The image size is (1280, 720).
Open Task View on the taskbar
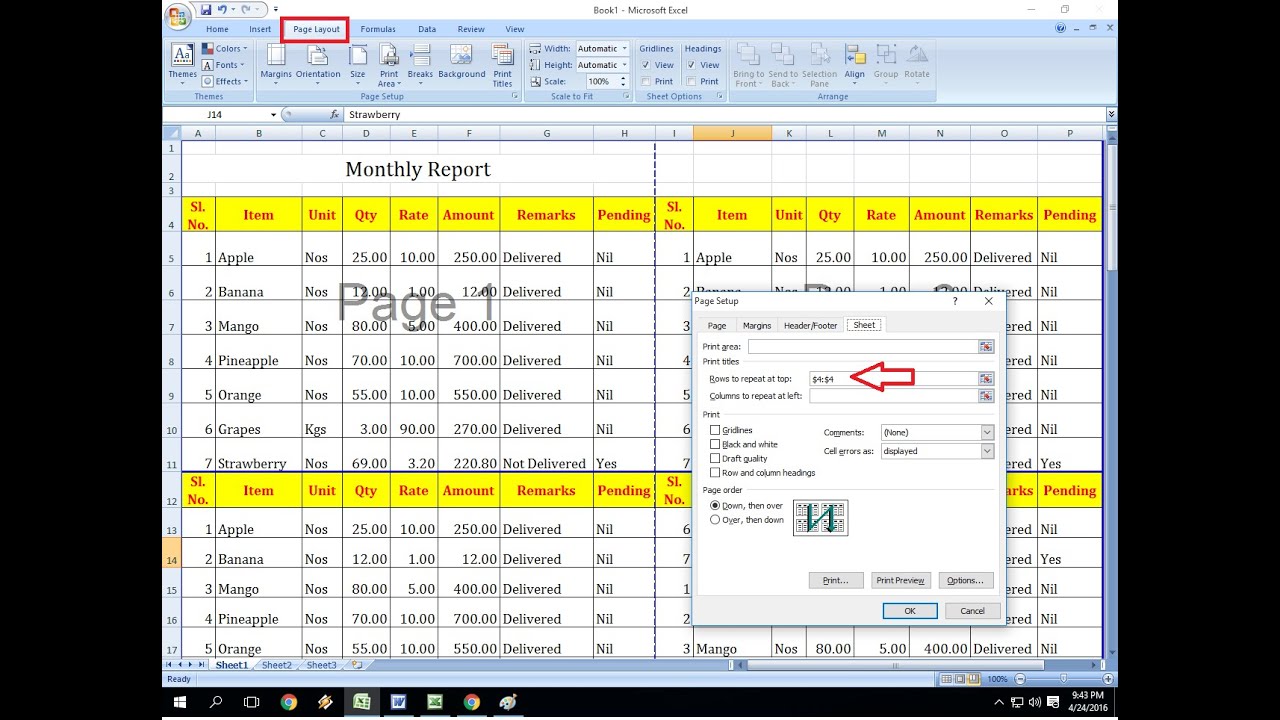tap(252, 702)
